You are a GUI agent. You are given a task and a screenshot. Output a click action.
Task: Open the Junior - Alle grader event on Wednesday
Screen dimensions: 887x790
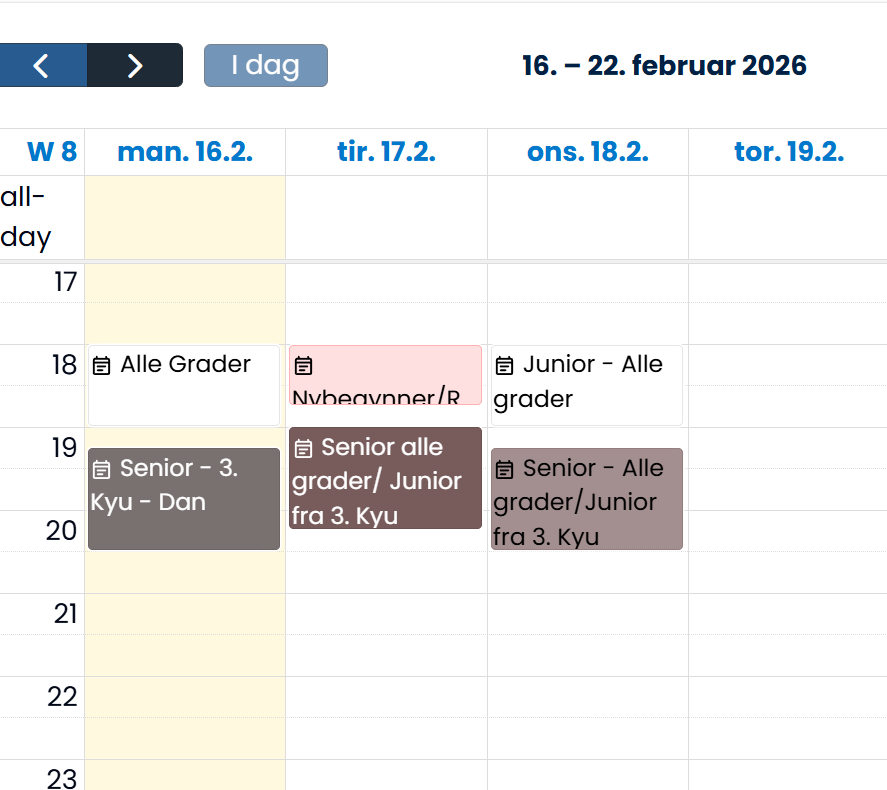586,385
